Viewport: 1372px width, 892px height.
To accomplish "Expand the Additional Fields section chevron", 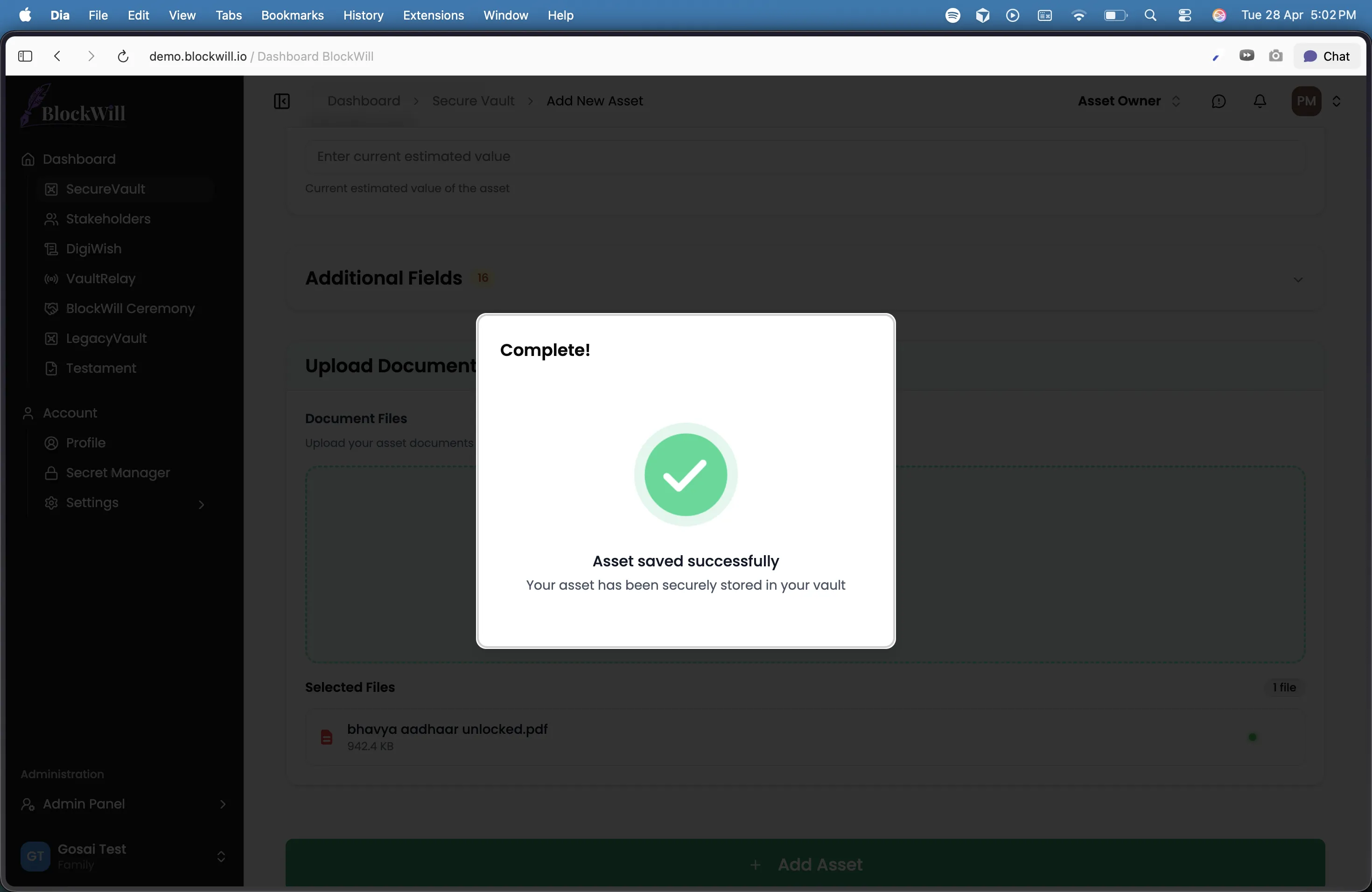I will 1298,279.
